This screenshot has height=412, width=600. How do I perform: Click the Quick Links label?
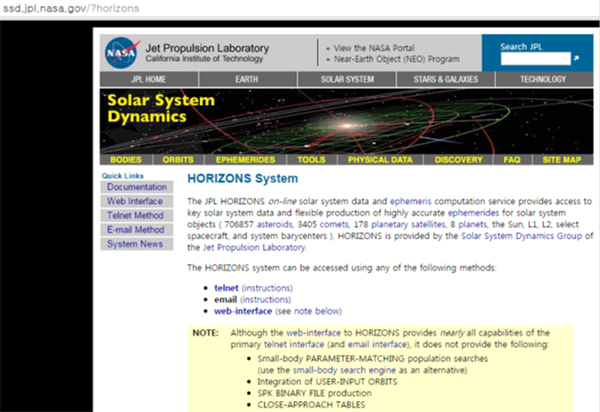[x=122, y=176]
